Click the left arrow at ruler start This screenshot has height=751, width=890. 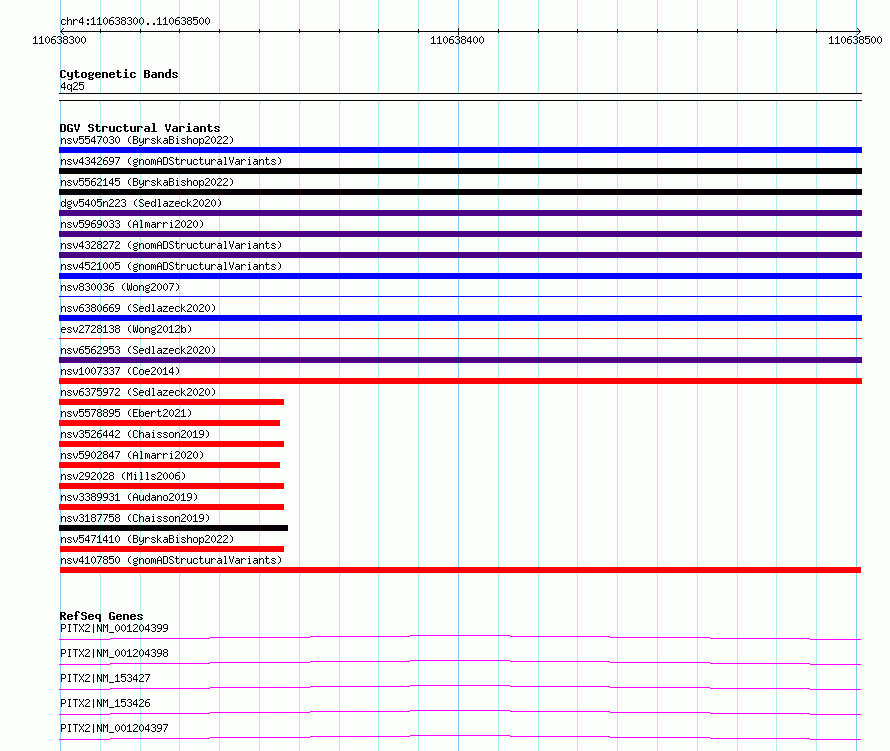tap(62, 31)
